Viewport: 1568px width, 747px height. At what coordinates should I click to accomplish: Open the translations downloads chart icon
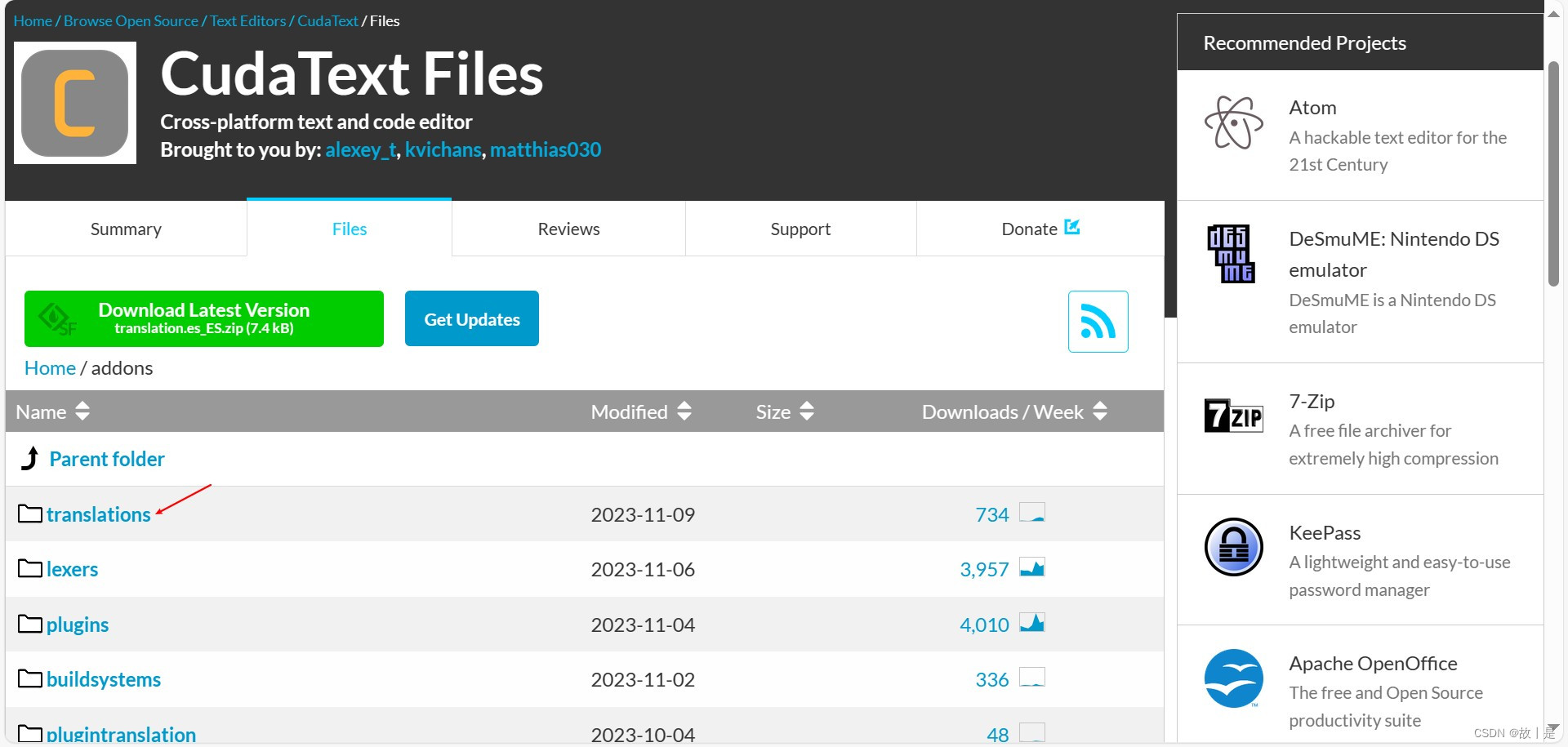(1032, 513)
